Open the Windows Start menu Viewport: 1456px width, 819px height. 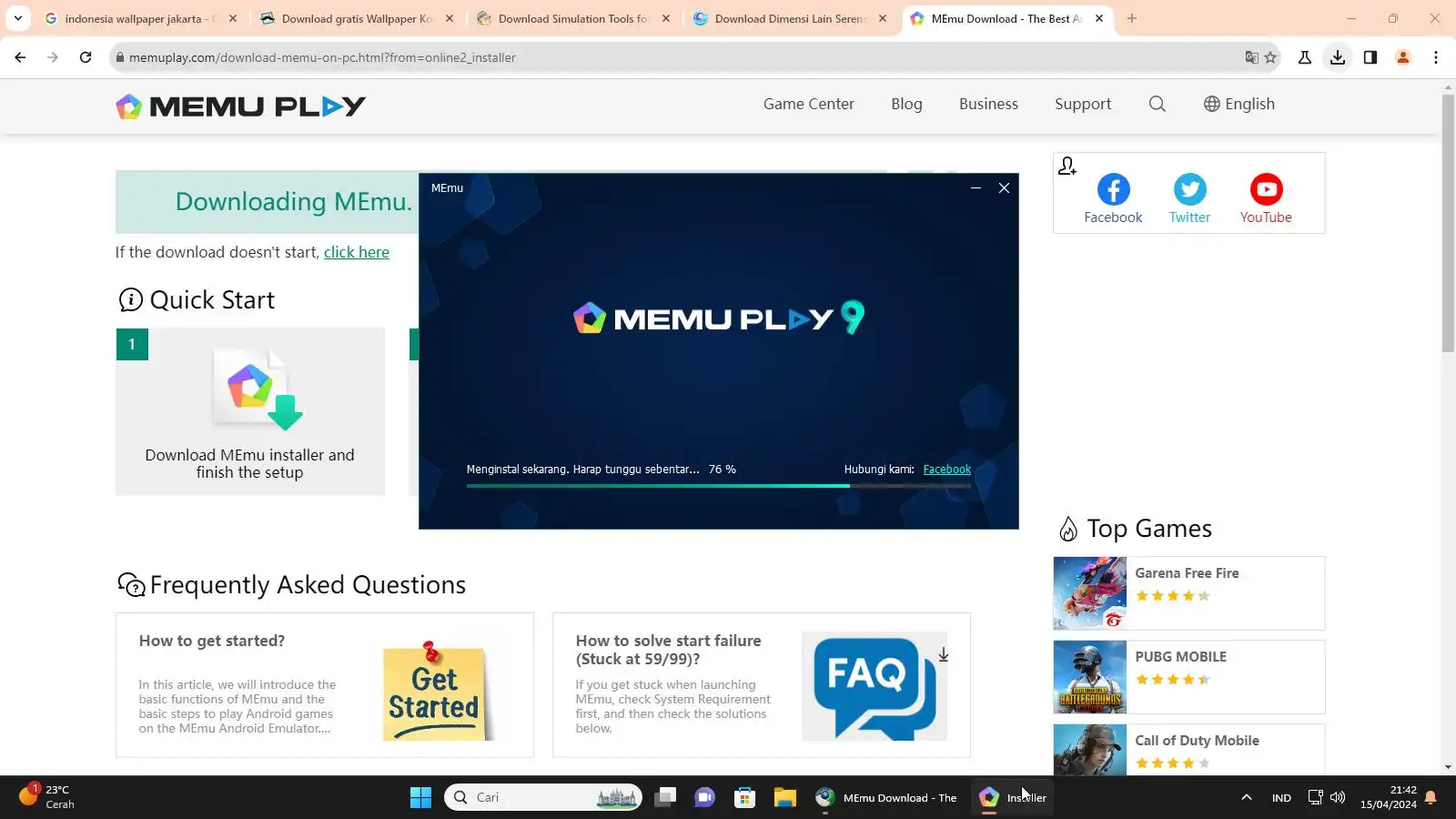420,798
